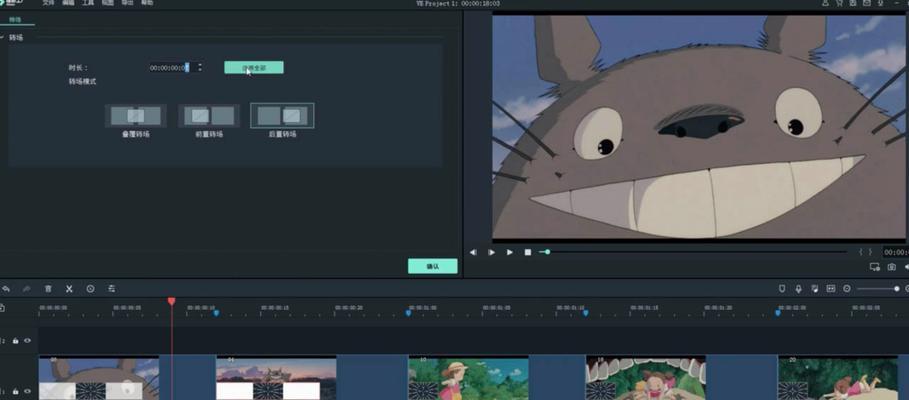Play the preview video
This screenshot has width=909, height=400.
coord(510,252)
